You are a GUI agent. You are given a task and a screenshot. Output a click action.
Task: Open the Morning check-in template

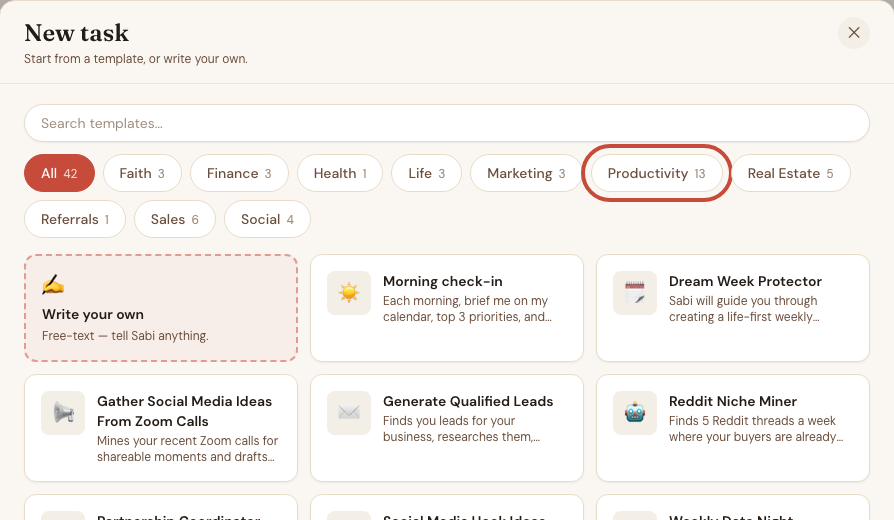coord(446,308)
